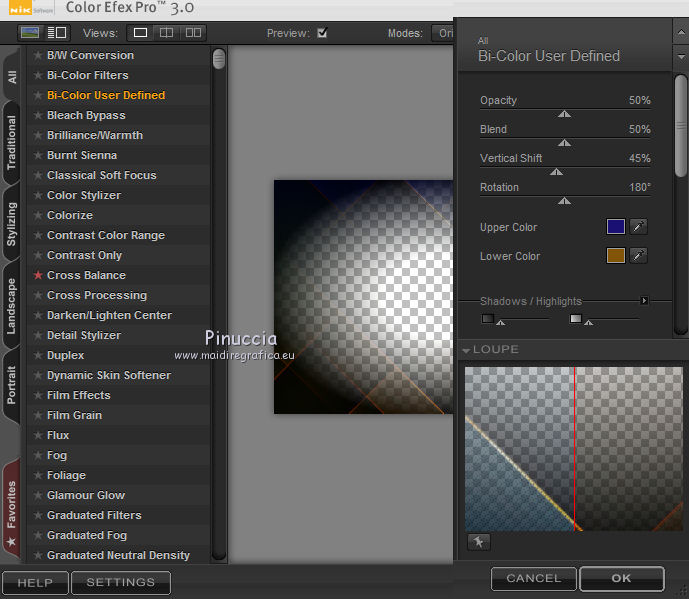
Task: Toggle the Preview checkbox
Action: point(322,33)
